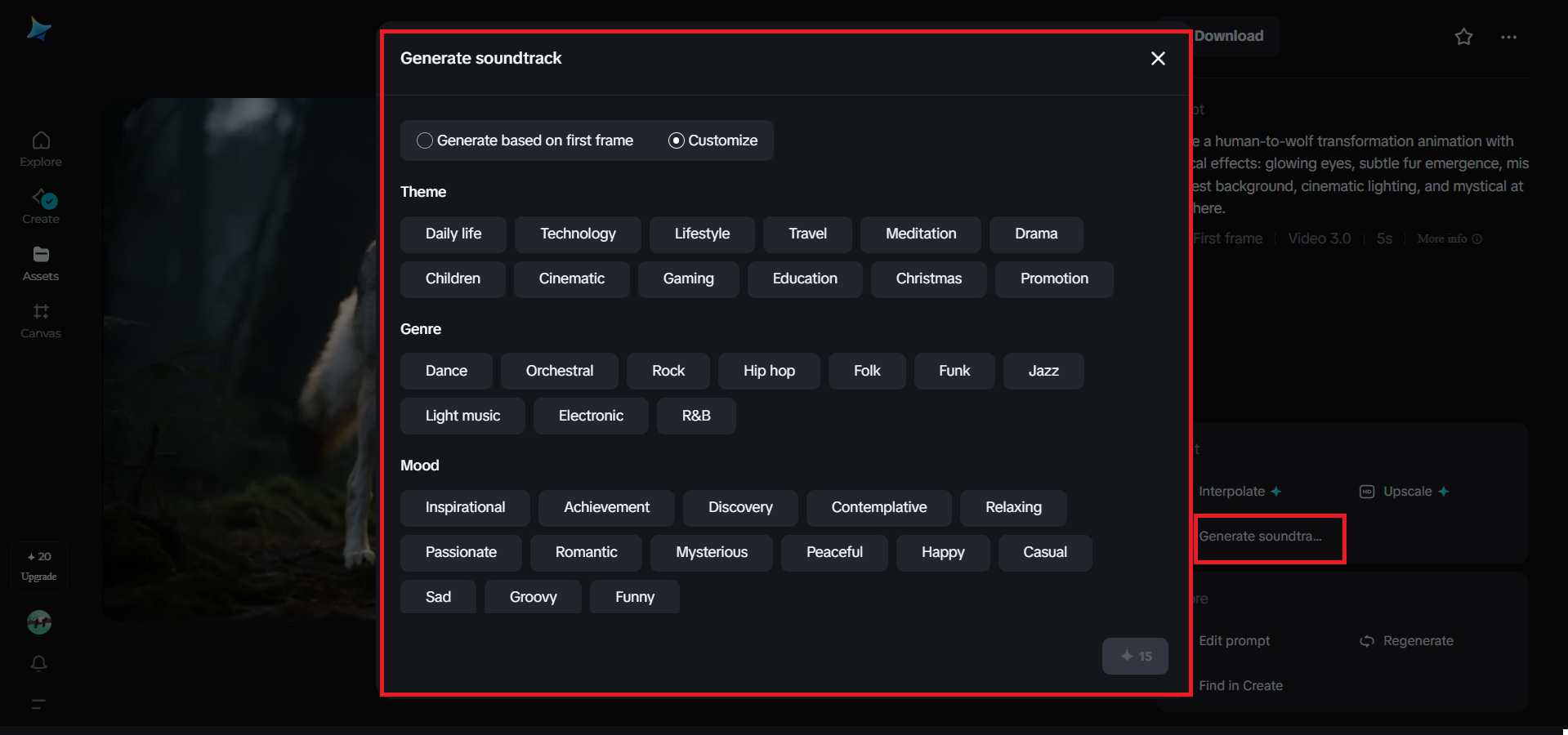Click your profile avatar
Image resolution: width=1568 pixels, height=735 pixels.
pyautogui.click(x=38, y=621)
